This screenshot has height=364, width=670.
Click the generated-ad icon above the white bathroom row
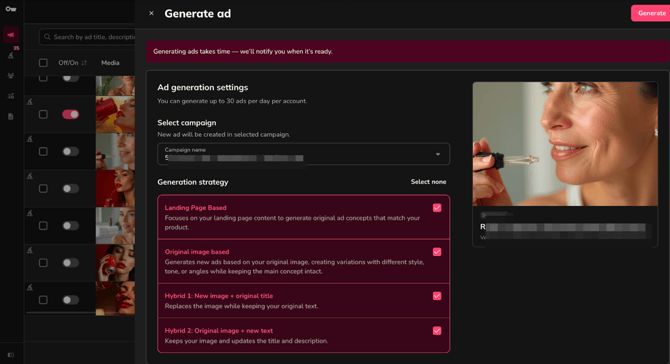29,213
